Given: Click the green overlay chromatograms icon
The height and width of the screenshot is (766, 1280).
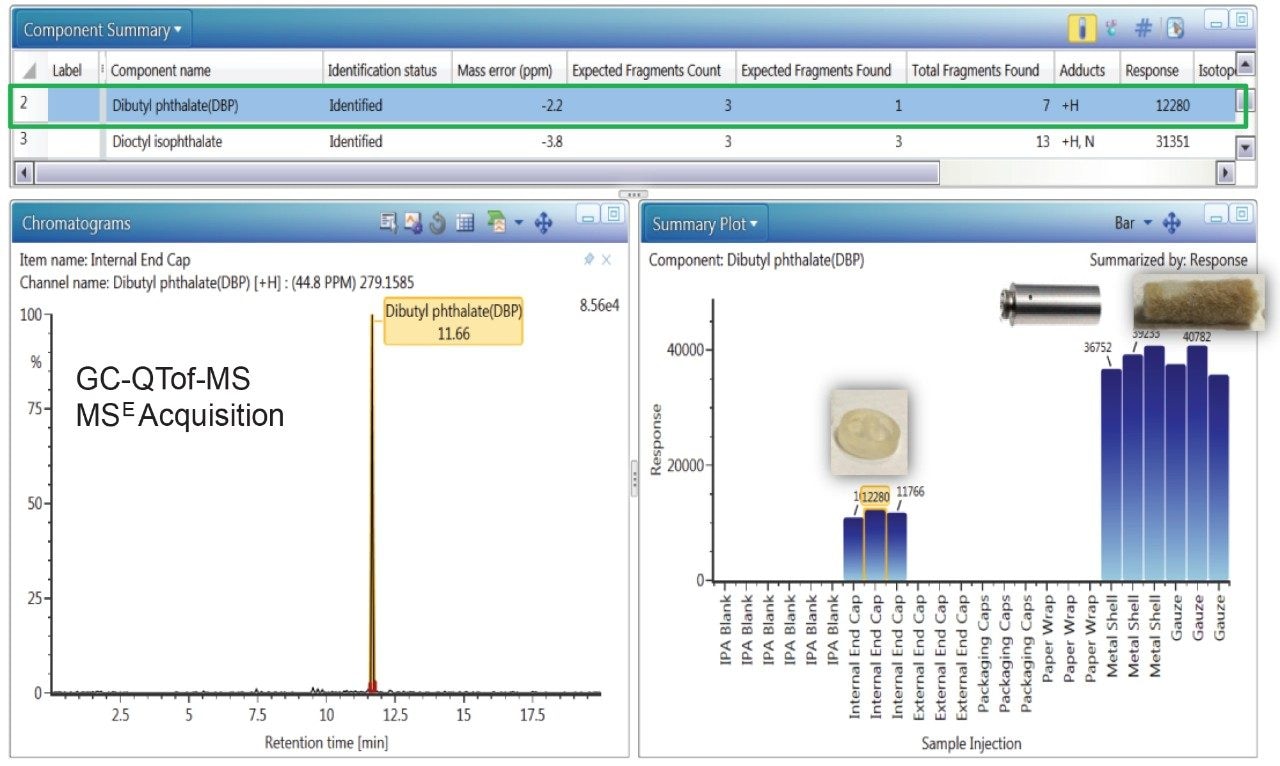Looking at the screenshot, I should pos(496,223).
